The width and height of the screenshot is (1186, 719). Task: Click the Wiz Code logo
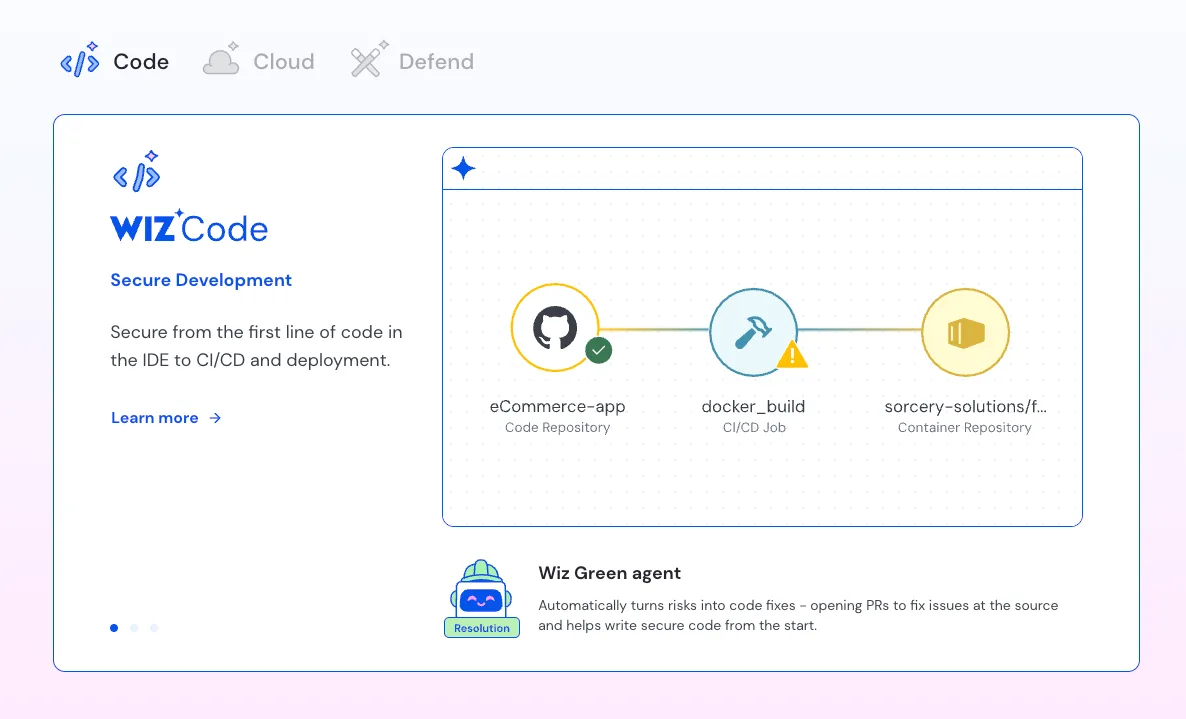tap(189, 227)
